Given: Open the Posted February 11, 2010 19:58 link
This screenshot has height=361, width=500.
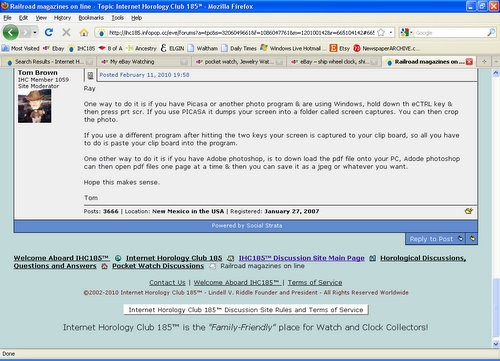Looking at the screenshot, I should click(144, 75).
